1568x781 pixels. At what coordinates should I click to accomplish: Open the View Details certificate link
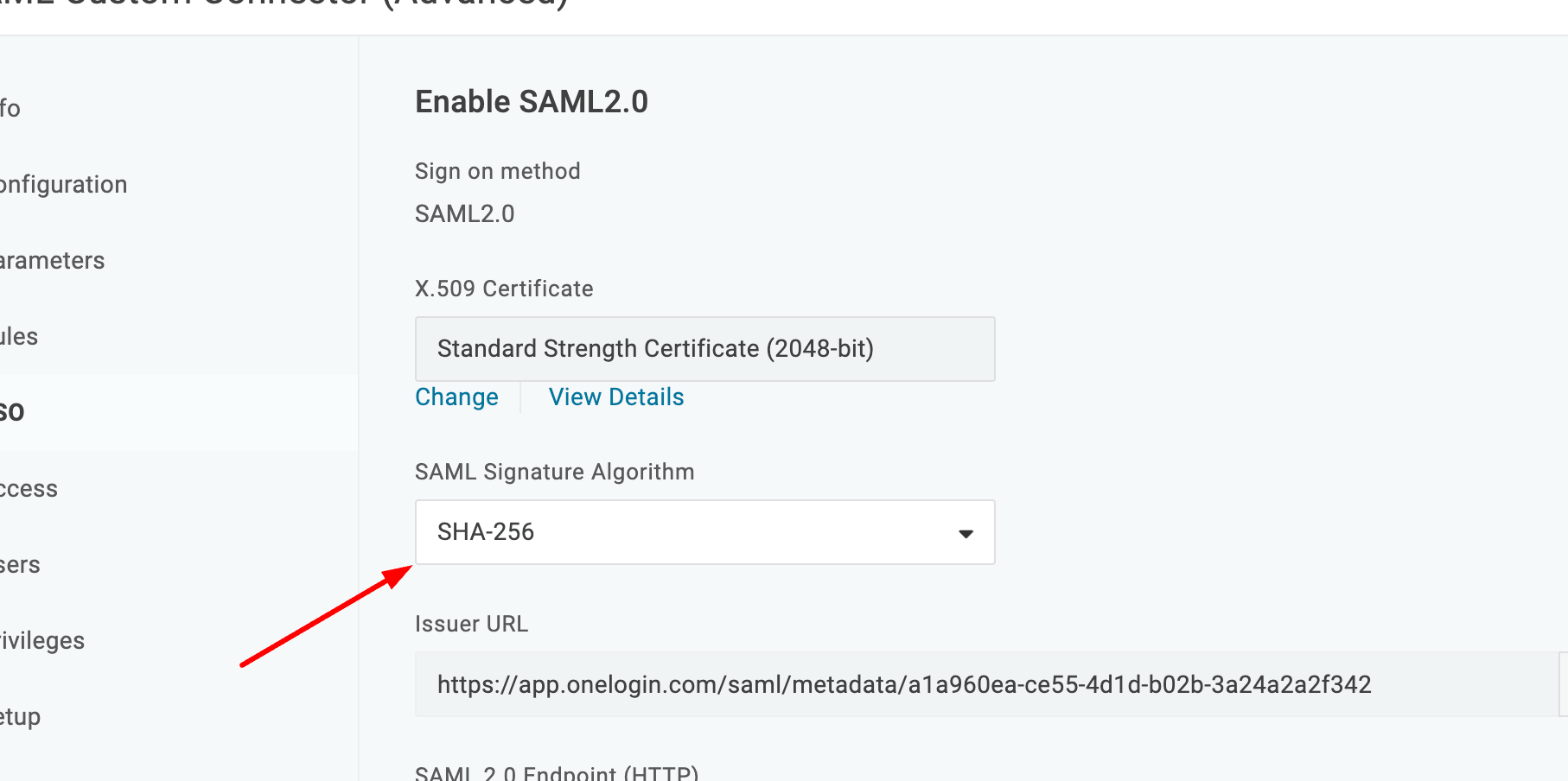(616, 397)
